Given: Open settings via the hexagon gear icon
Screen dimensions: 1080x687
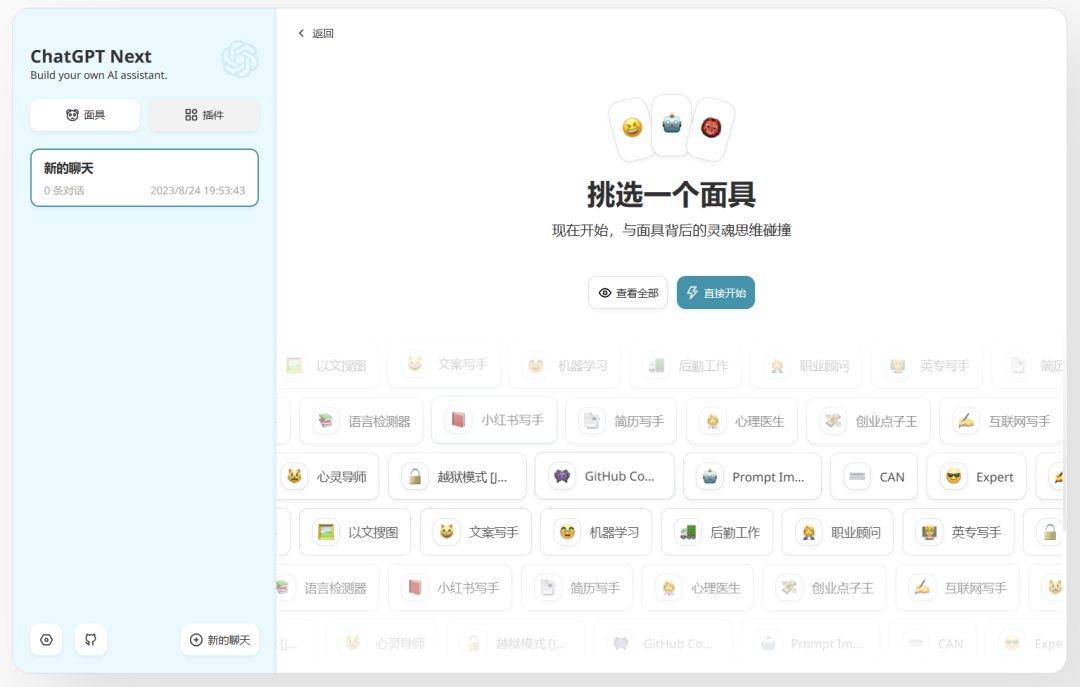Looking at the screenshot, I should coord(46,640).
